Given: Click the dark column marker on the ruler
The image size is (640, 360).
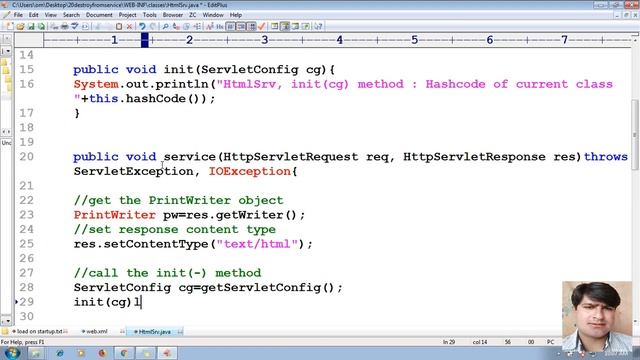Looking at the screenshot, I should [x=144, y=40].
